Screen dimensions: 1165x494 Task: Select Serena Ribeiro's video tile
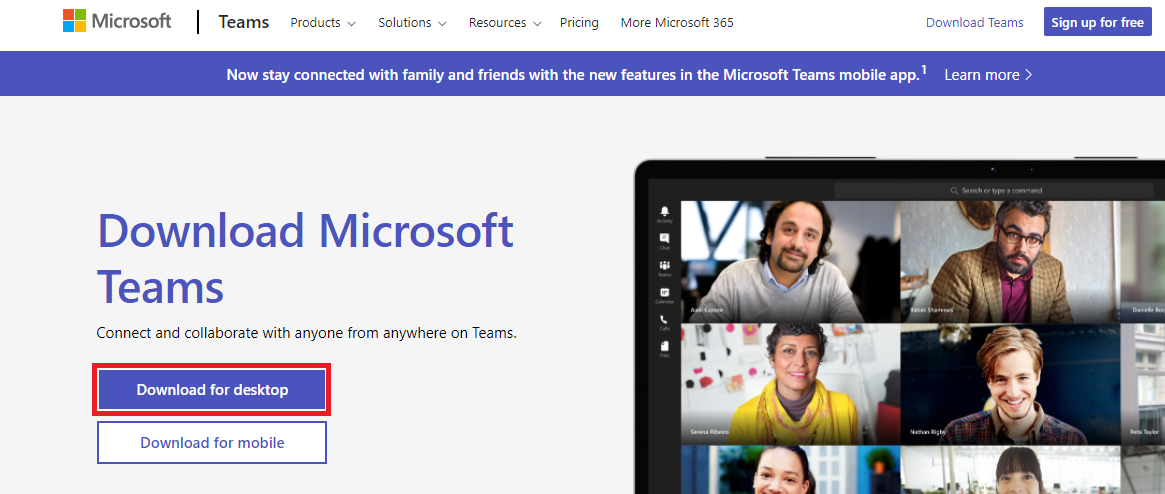click(x=790, y=383)
